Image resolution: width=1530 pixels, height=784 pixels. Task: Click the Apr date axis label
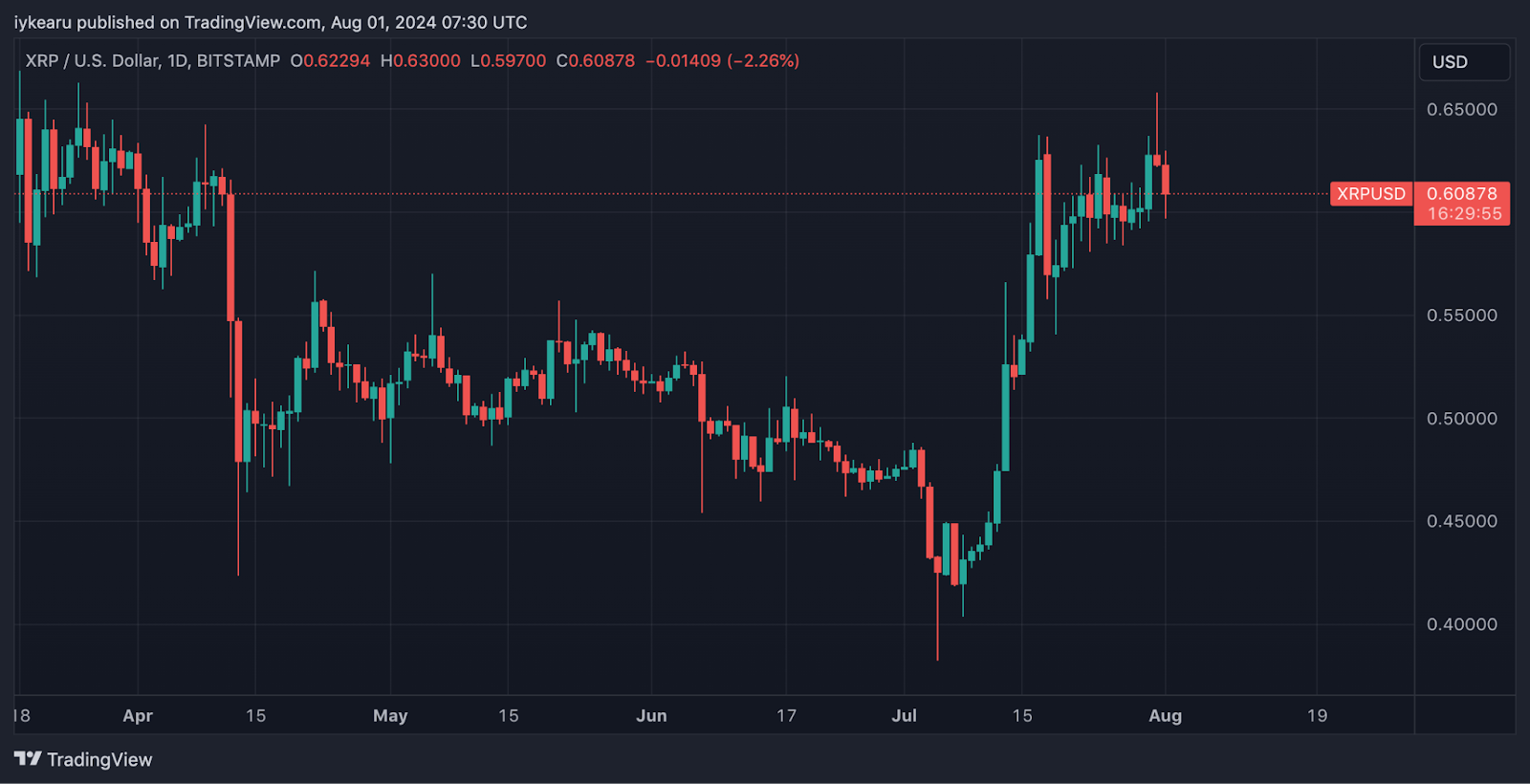click(x=138, y=716)
